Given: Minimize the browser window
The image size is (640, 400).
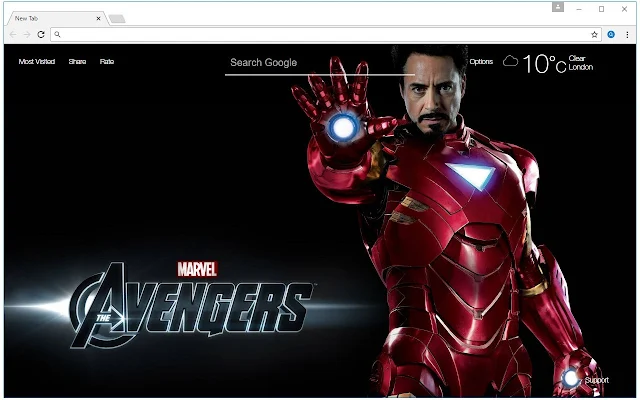Looking at the screenshot, I should 579,9.
